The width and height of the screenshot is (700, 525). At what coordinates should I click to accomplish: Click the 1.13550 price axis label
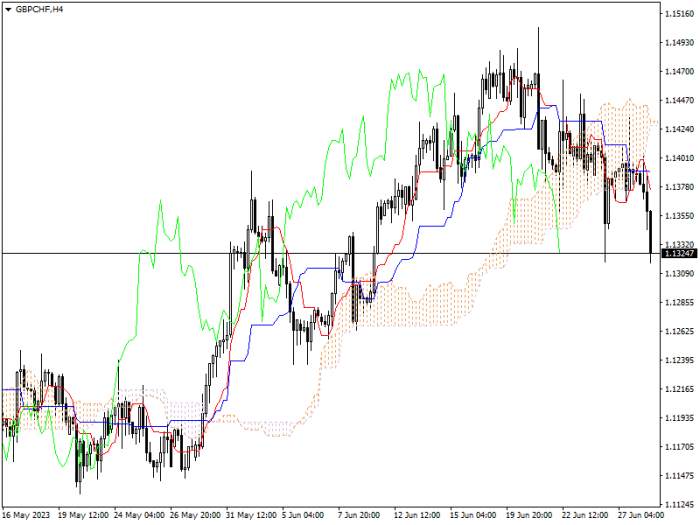point(679,216)
